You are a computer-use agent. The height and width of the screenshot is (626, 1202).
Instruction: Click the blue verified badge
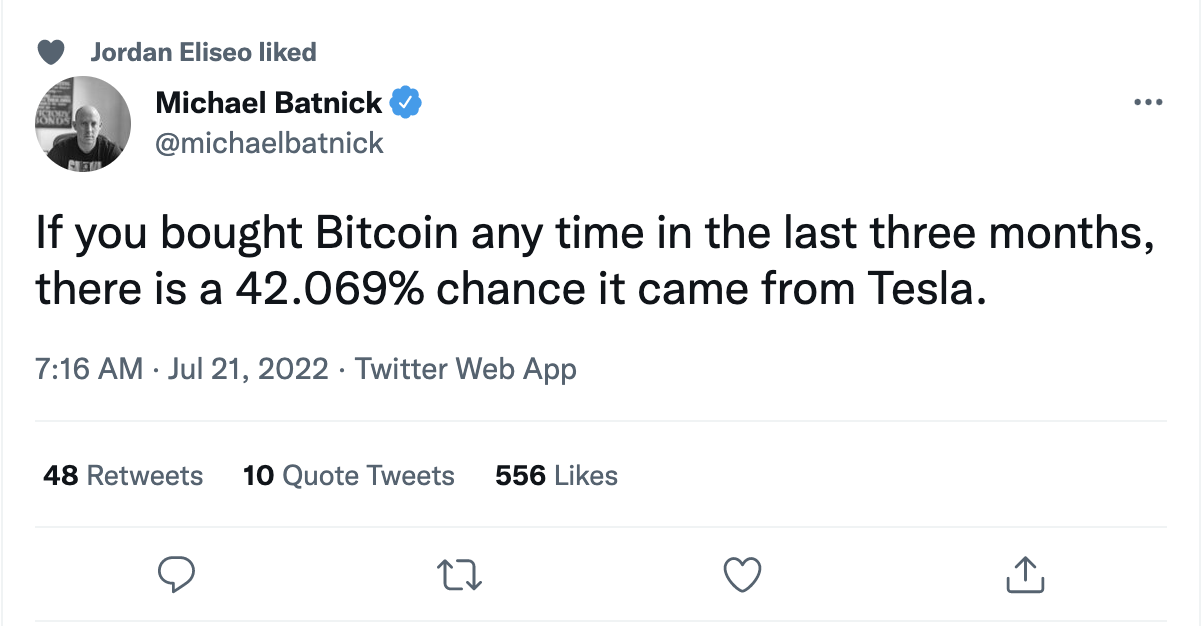coord(405,102)
